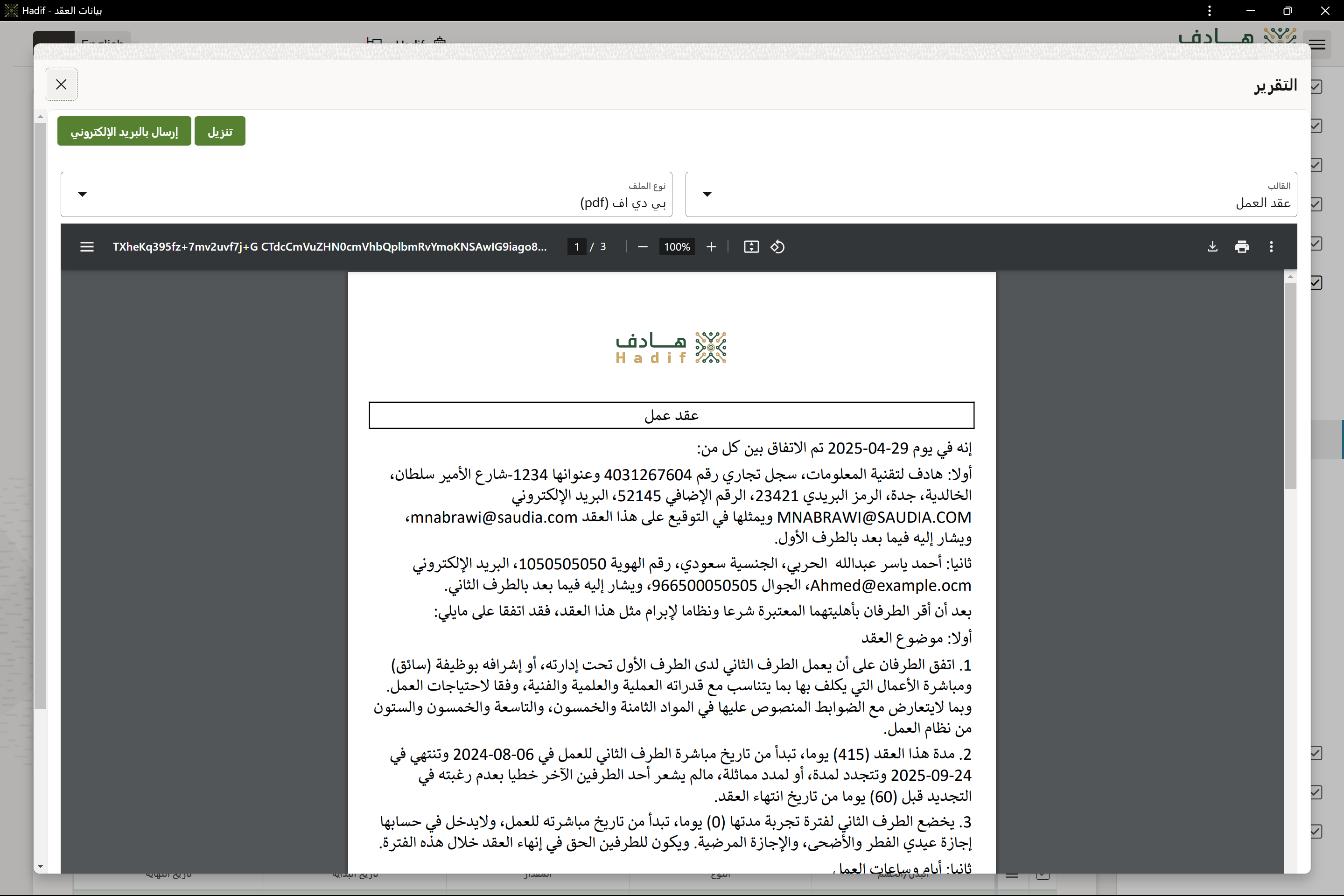Click the lowercase mnabrawi@saudia.com text
The height and width of the screenshot is (896, 1344).
(494, 517)
